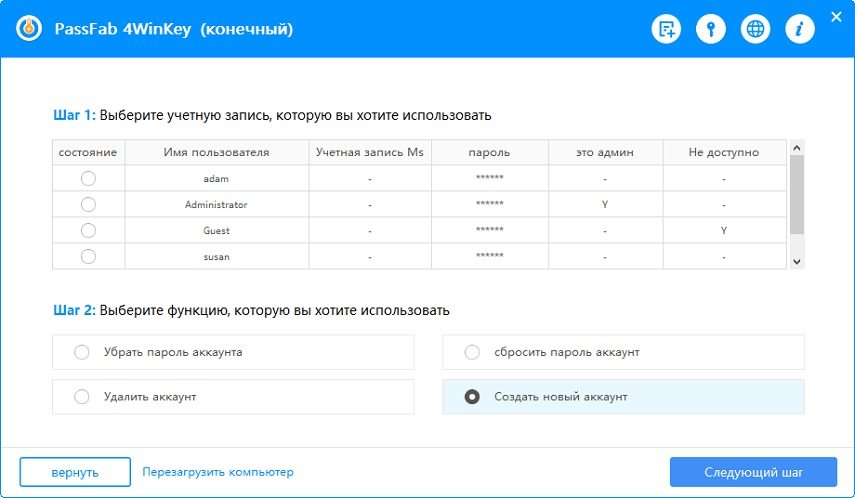Viewport: 855px width, 498px height.
Task: Open the info 'i' icon
Action: [800, 29]
